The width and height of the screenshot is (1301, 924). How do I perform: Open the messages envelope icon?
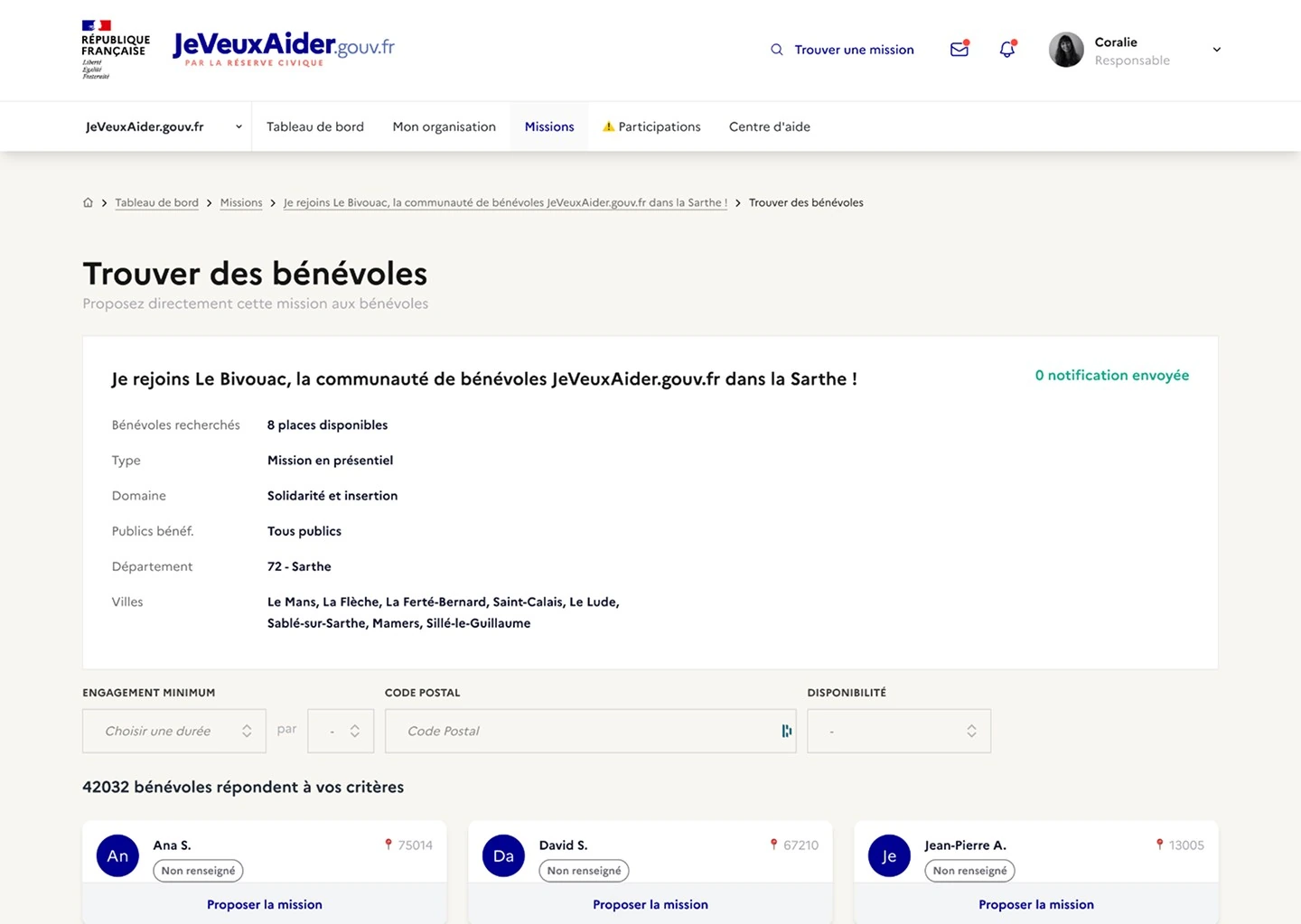959,50
